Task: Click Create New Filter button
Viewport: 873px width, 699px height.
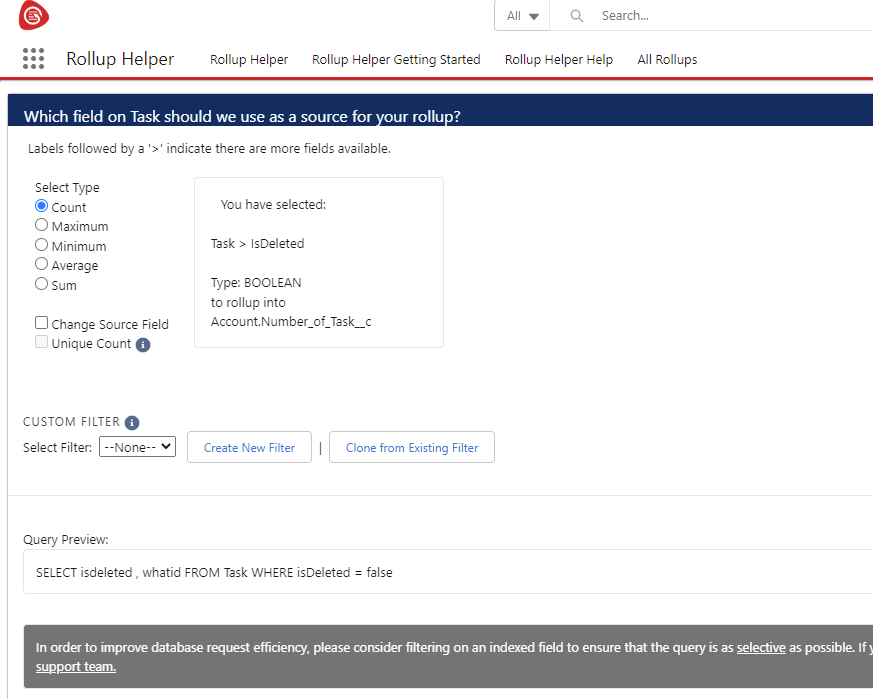Action: (x=249, y=447)
